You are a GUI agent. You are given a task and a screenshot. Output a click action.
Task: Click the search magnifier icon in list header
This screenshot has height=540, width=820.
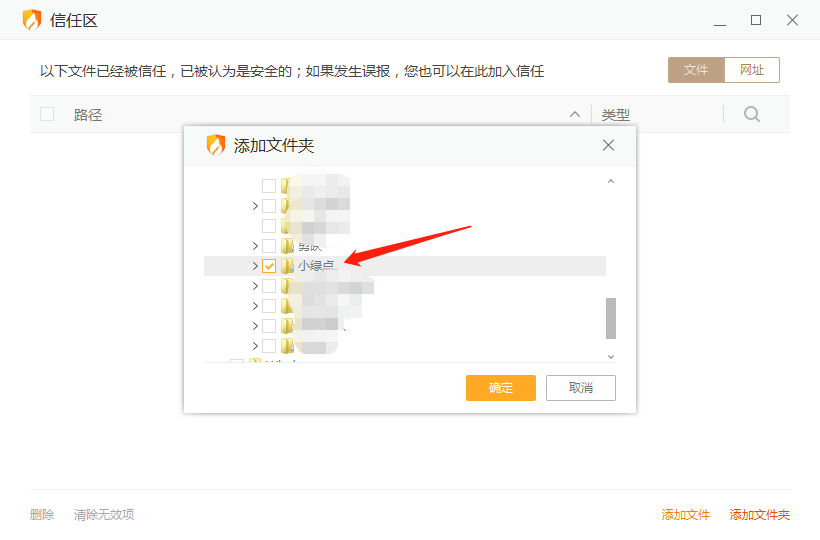coord(752,114)
